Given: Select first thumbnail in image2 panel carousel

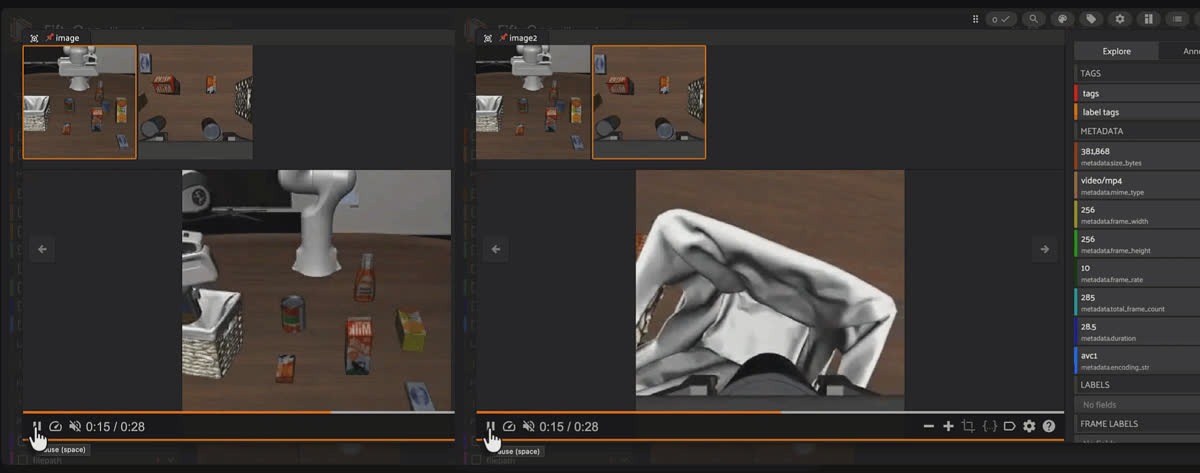Looking at the screenshot, I should 533,102.
